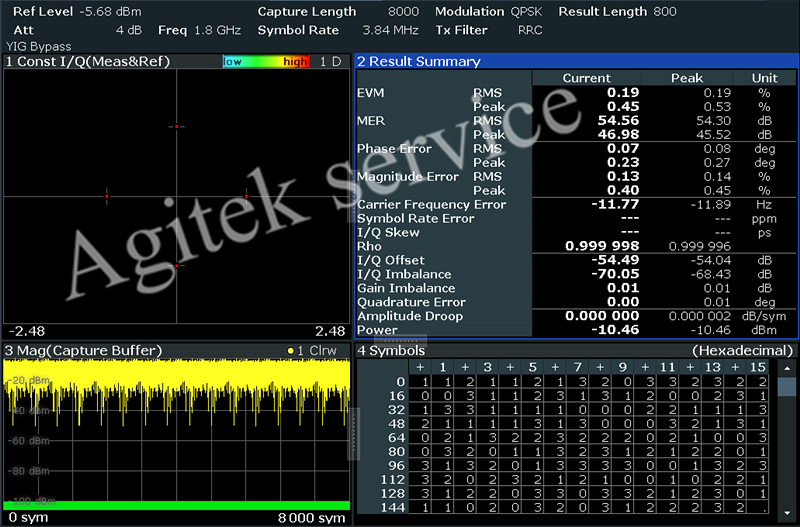
Task: Select column header 7 in Symbols table
Action: [578, 367]
